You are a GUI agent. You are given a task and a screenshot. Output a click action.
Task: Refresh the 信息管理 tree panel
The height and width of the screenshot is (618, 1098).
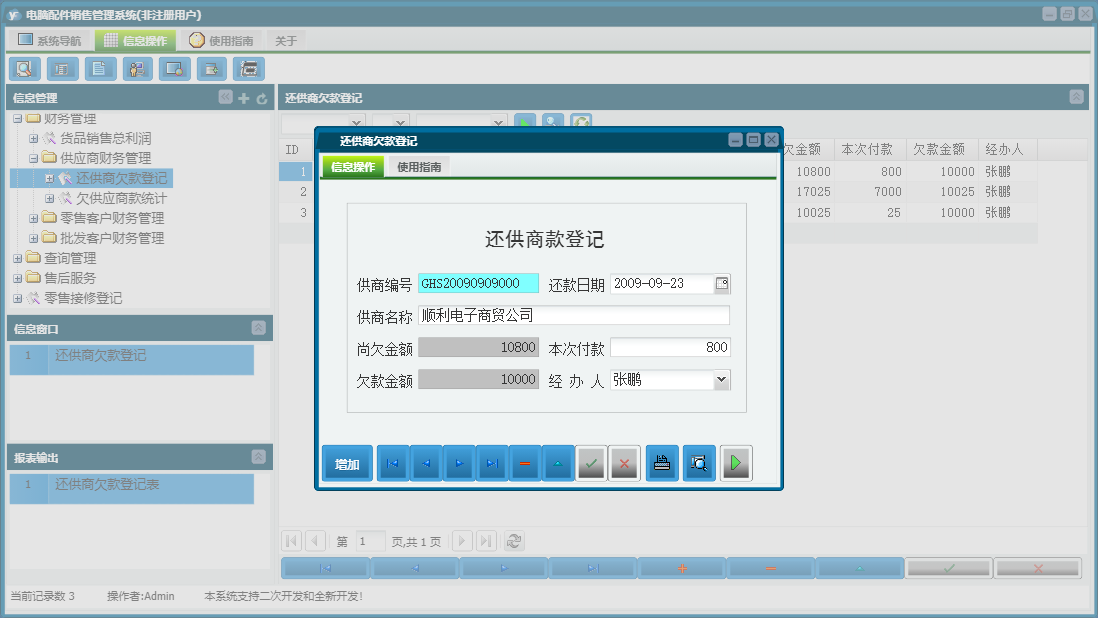[x=260, y=99]
